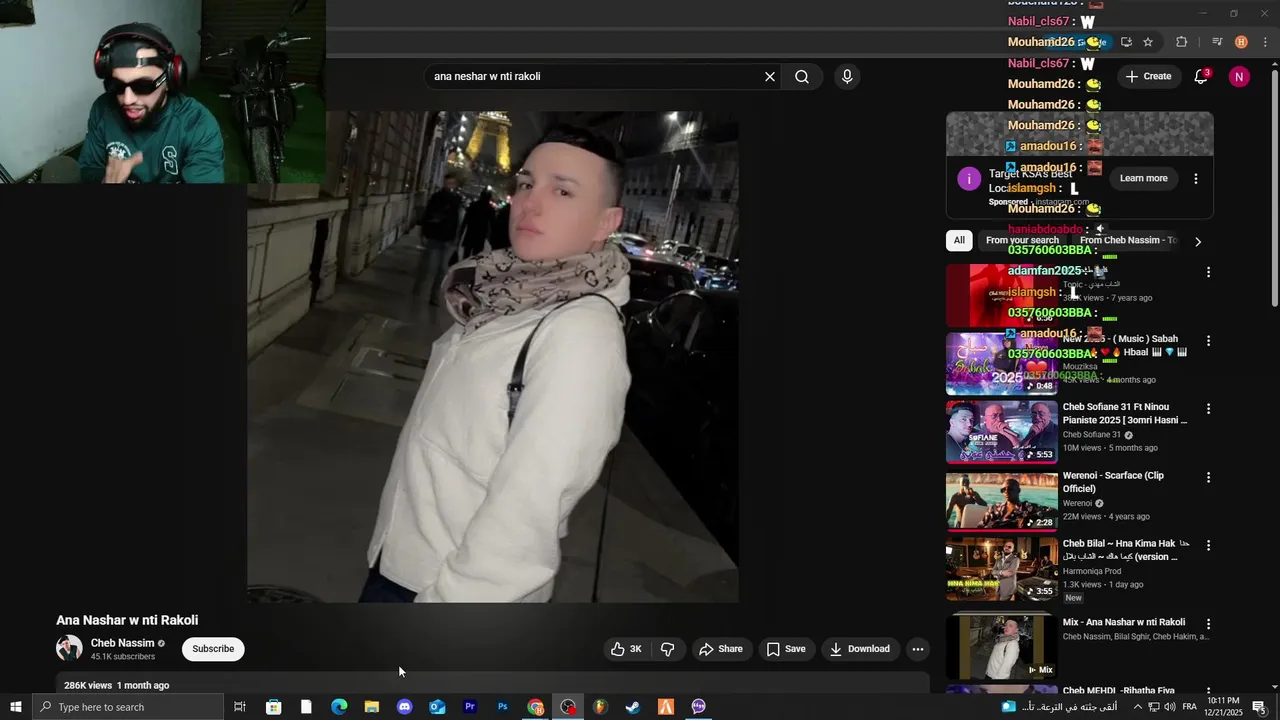Share the Ana Nashar video
The height and width of the screenshot is (720, 1280).
click(x=721, y=649)
